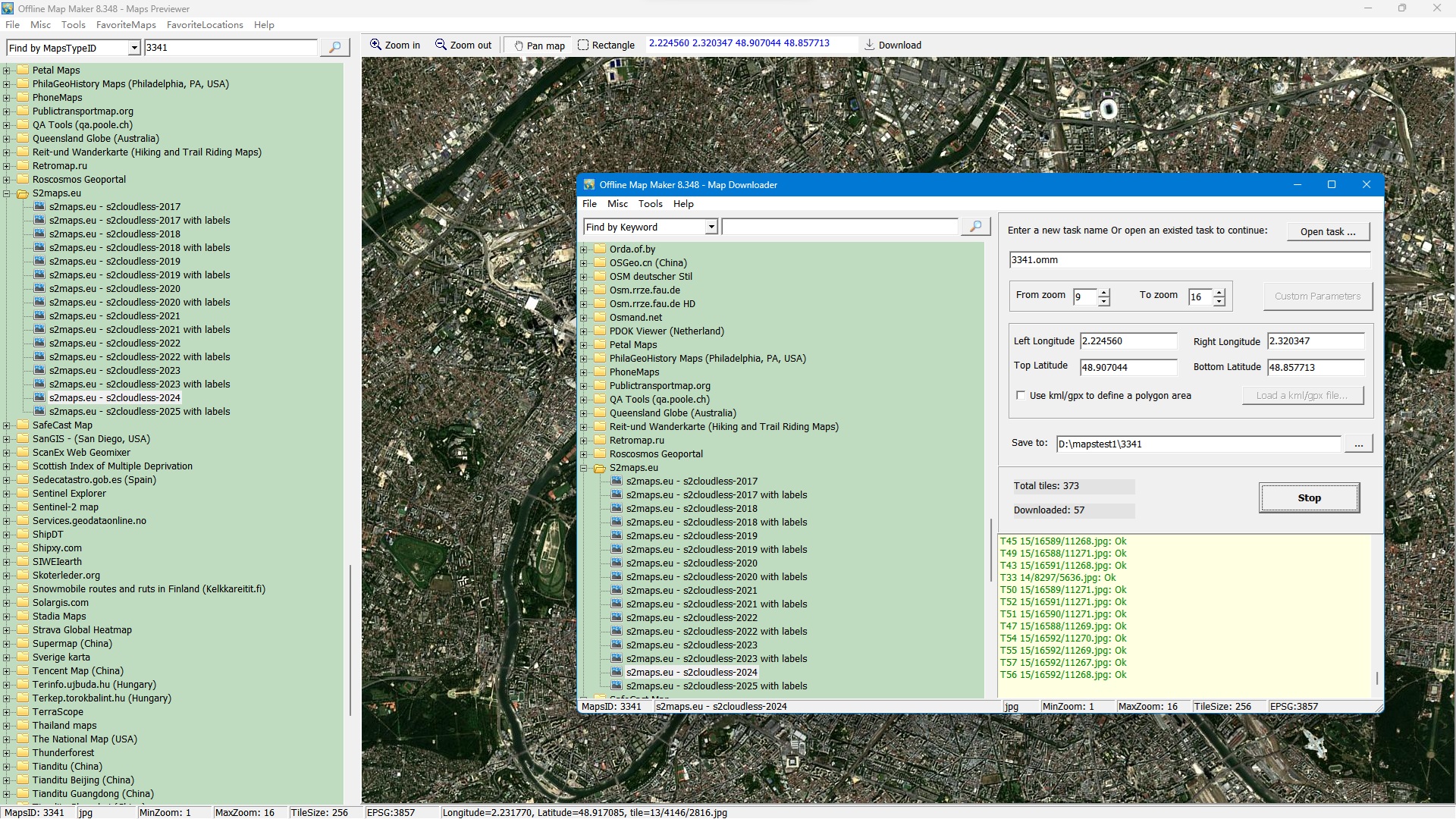This screenshot has height=819, width=1456.
Task: Collapse the S2maps.eu folder in left tree
Action: tap(7, 193)
